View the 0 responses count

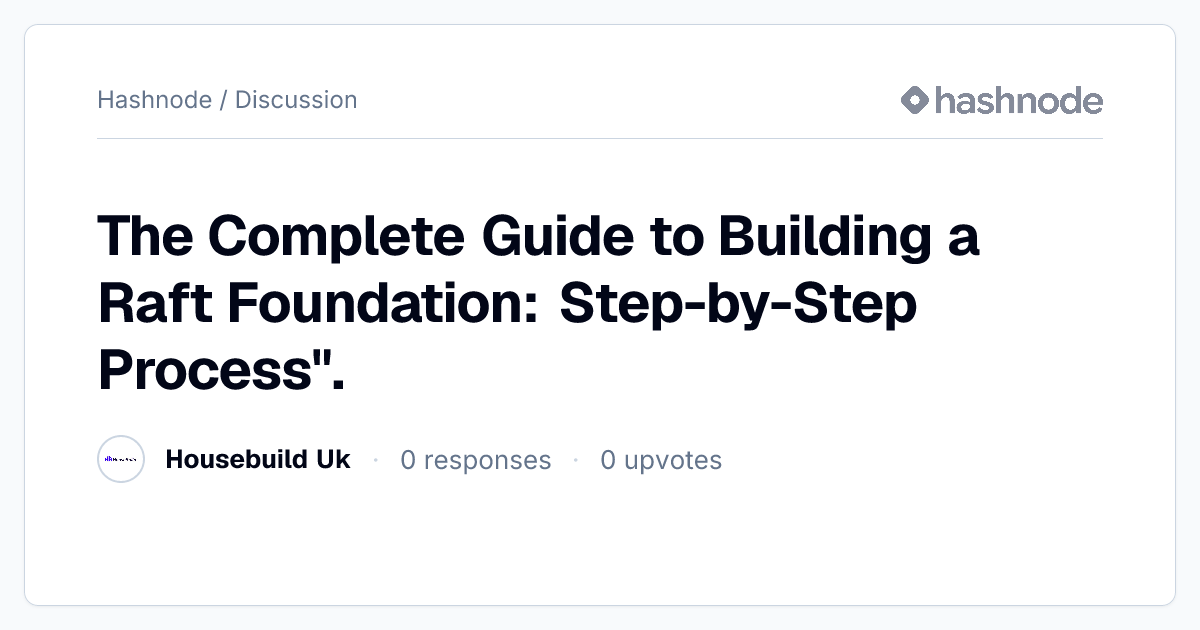(476, 460)
